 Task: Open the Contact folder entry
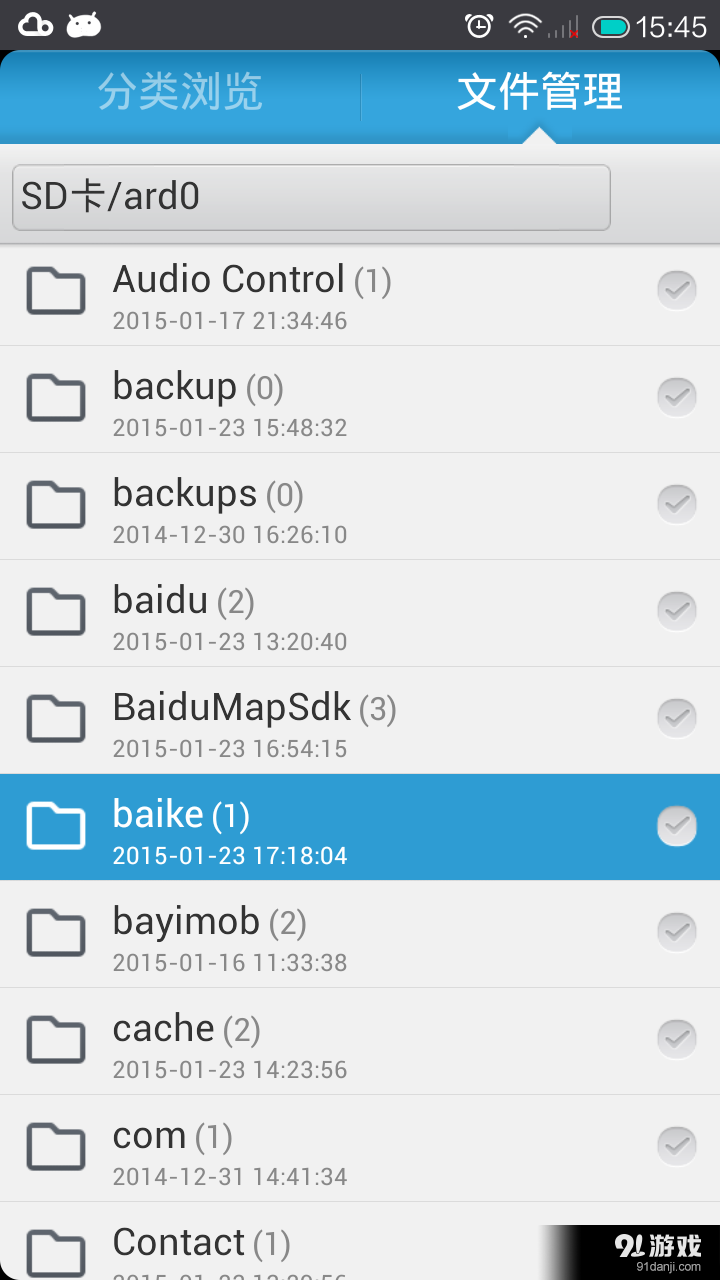360,1241
